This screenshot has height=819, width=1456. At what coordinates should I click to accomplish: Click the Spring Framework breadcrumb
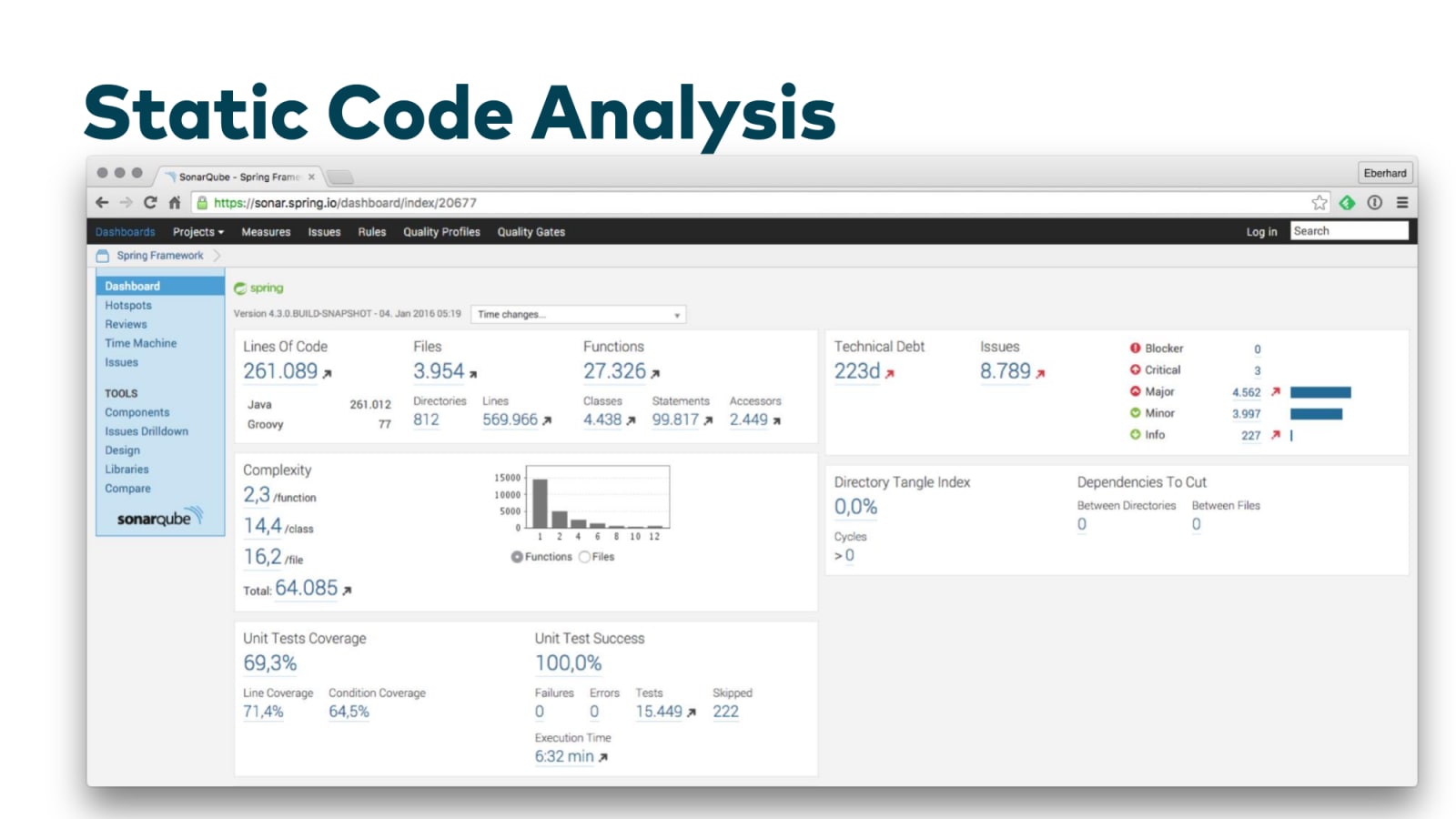tap(160, 256)
